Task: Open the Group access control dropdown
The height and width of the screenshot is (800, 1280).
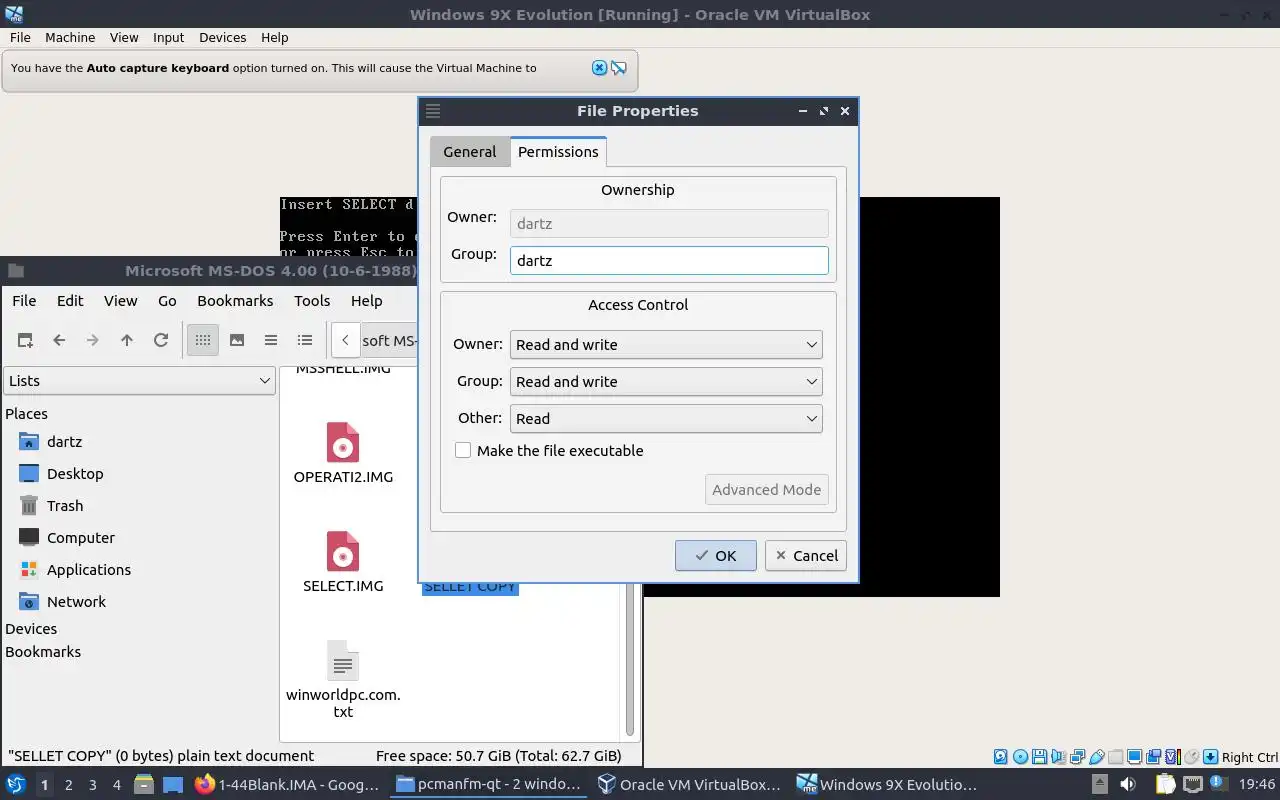Action: pyautogui.click(x=666, y=381)
